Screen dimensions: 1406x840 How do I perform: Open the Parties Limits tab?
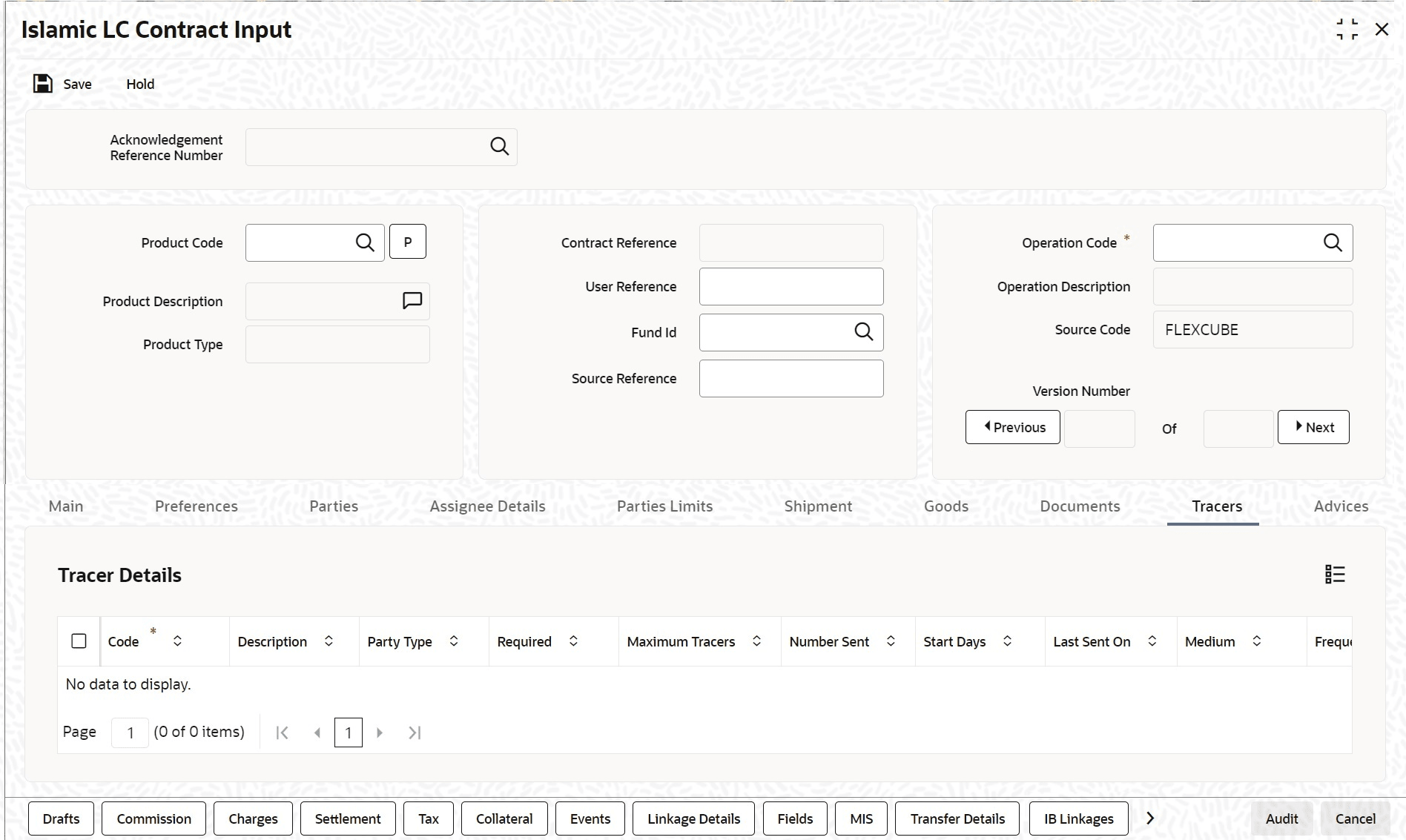[665, 506]
